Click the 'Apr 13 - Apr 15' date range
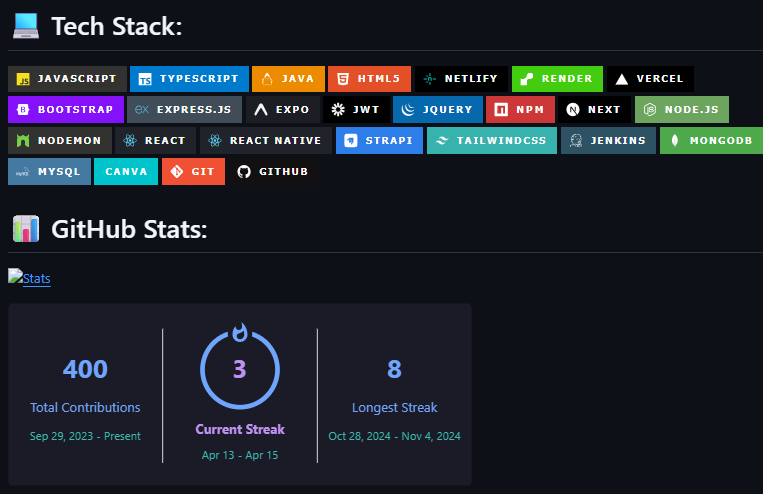 240,455
